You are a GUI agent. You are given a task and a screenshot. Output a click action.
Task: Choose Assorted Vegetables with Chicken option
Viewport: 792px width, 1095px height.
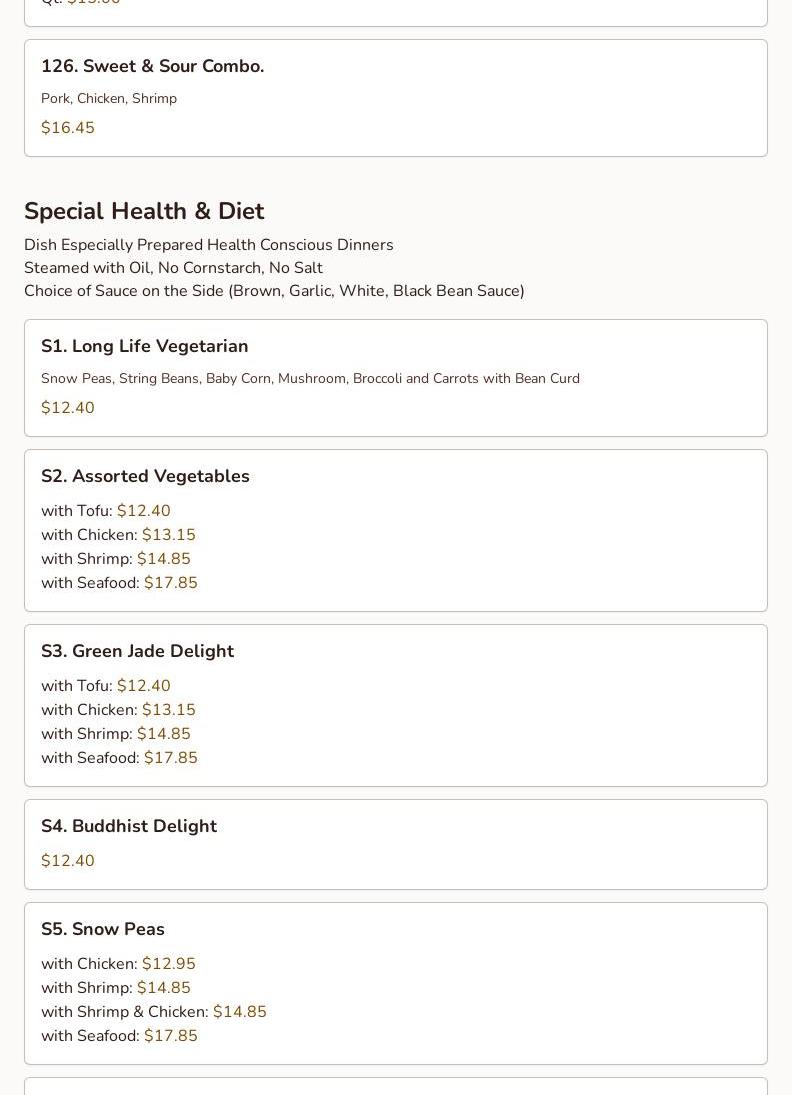118,535
